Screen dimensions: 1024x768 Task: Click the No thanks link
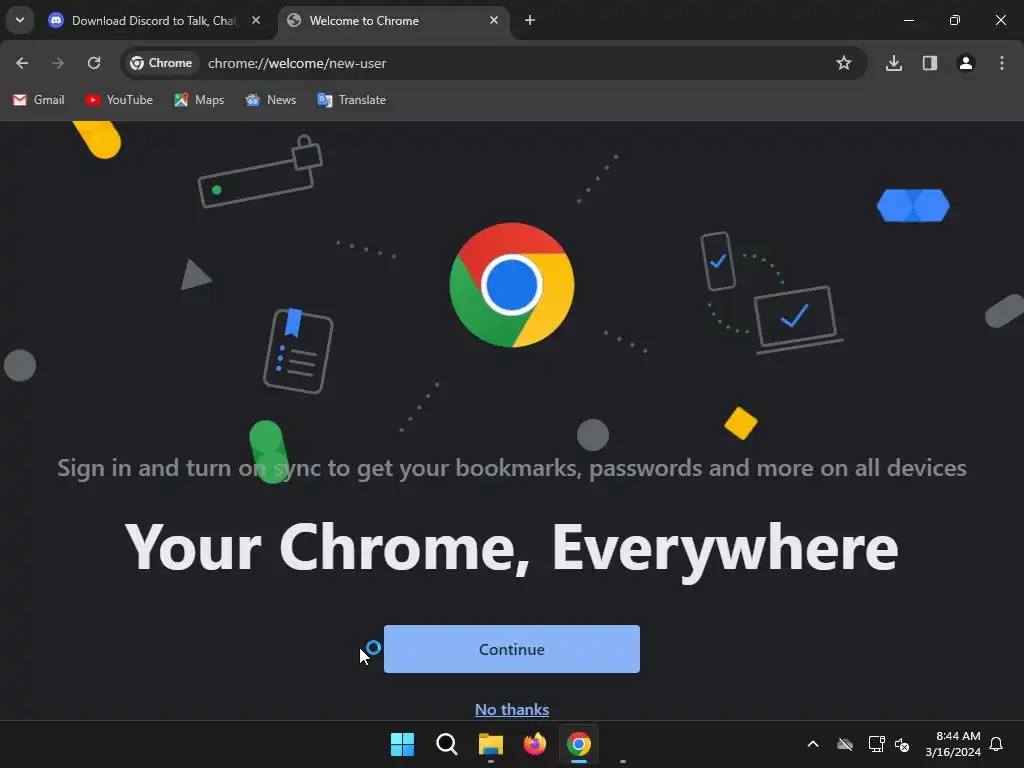tap(511, 709)
